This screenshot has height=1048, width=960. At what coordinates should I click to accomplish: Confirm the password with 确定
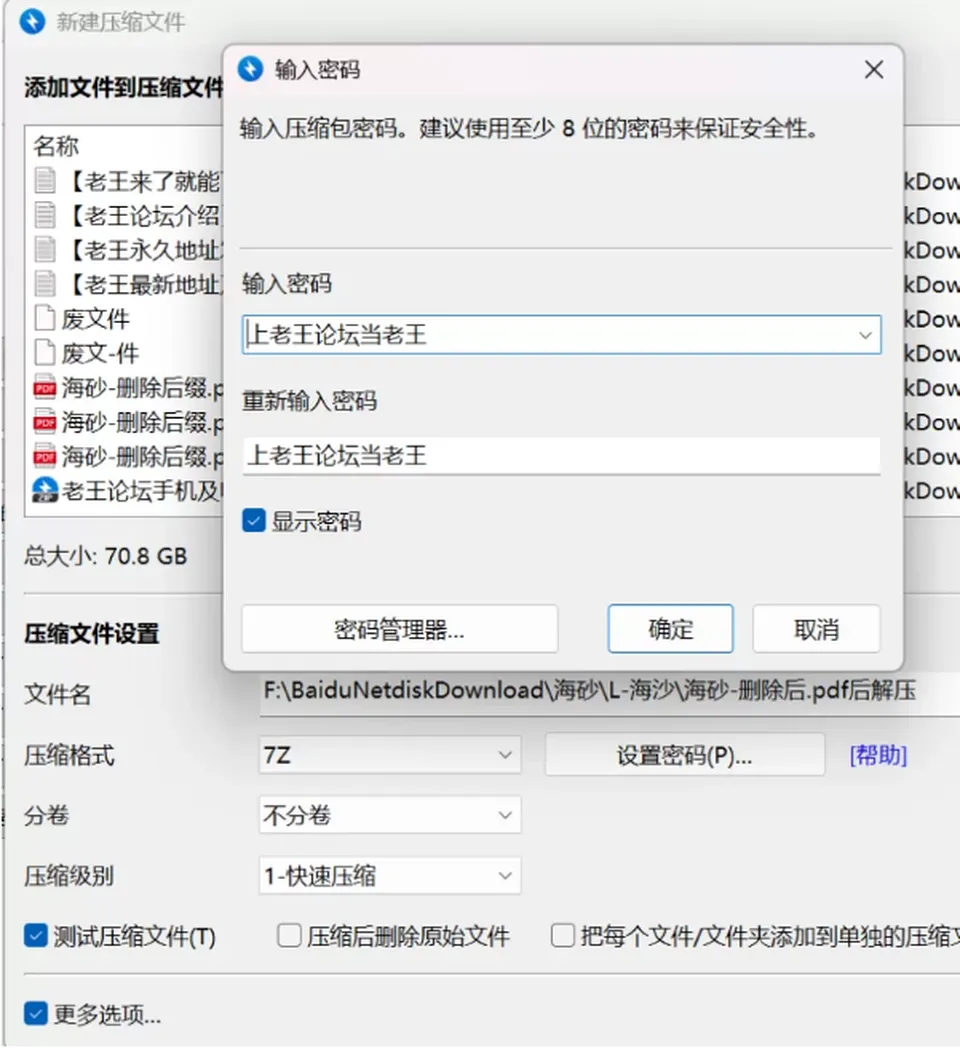[x=671, y=629]
